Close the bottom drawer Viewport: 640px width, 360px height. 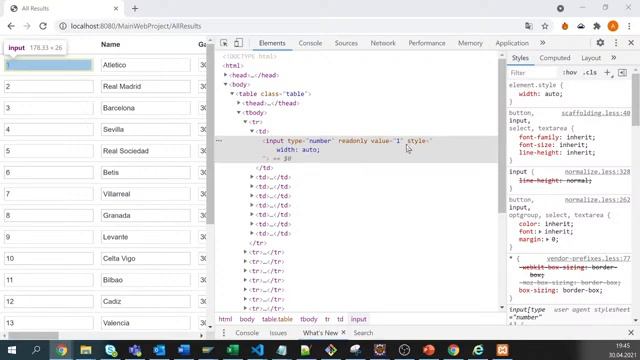[631, 333]
